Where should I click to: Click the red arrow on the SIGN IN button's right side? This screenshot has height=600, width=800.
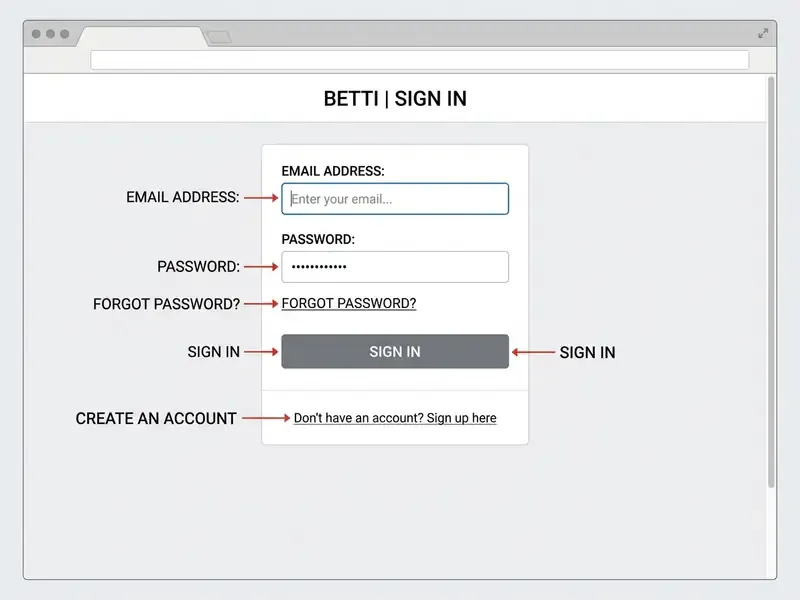[x=533, y=352]
